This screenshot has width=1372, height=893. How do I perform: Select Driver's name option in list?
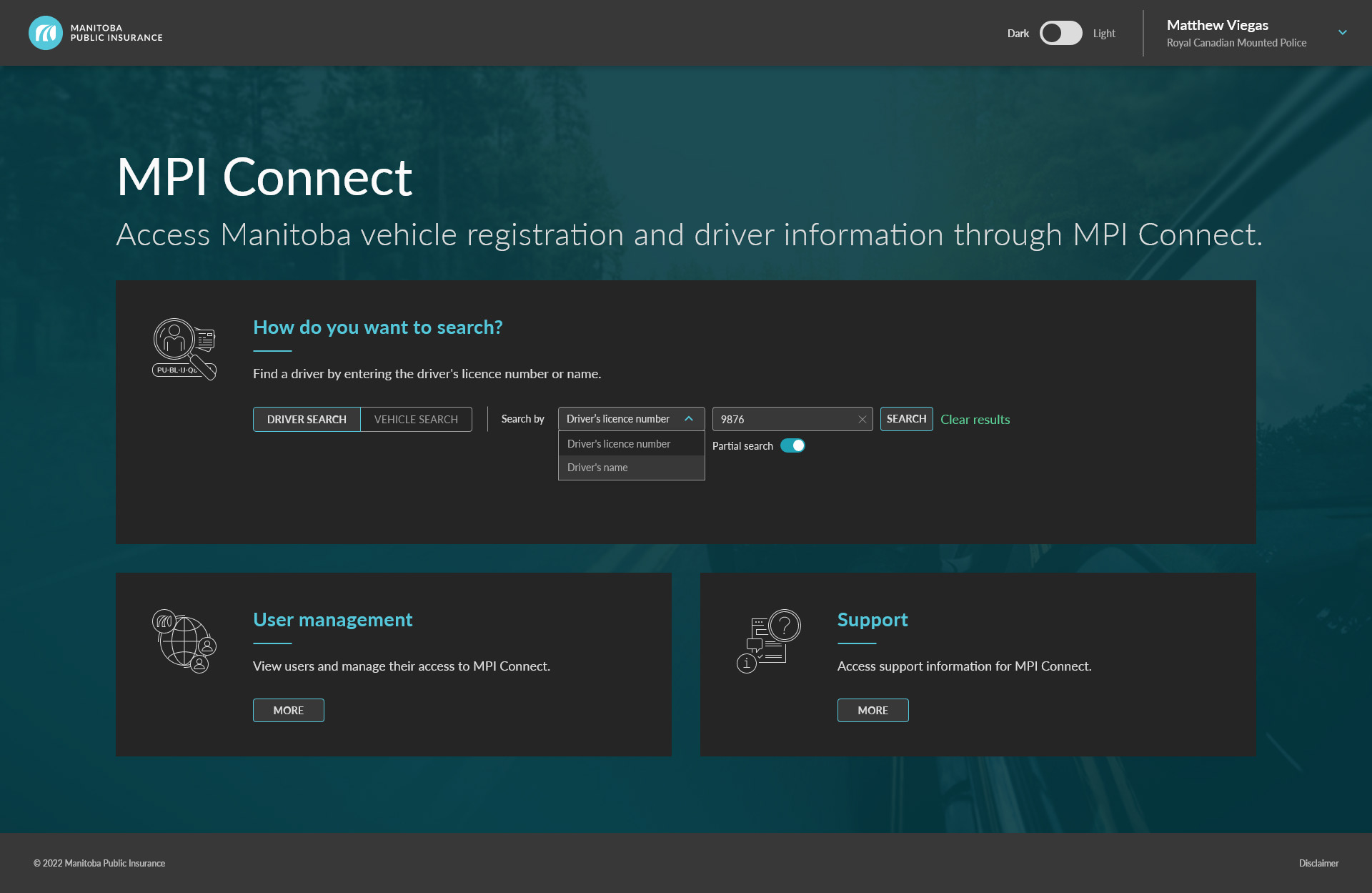point(631,468)
